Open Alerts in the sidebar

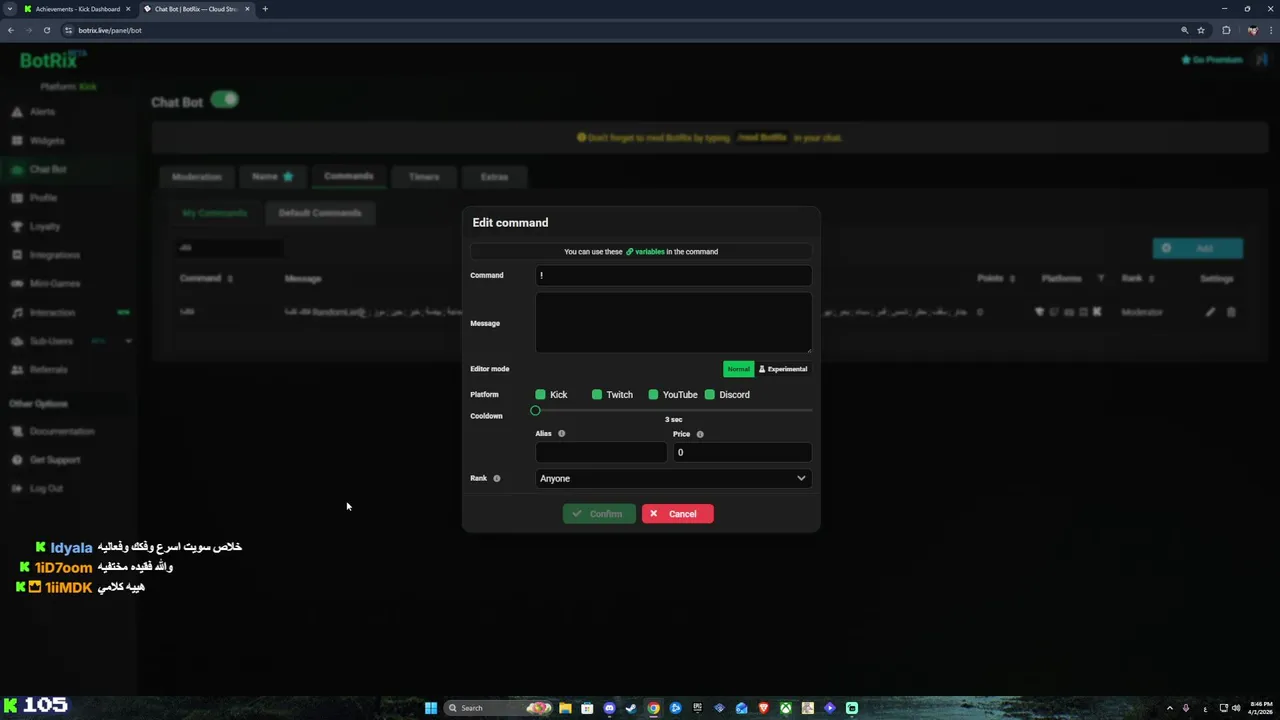(43, 112)
